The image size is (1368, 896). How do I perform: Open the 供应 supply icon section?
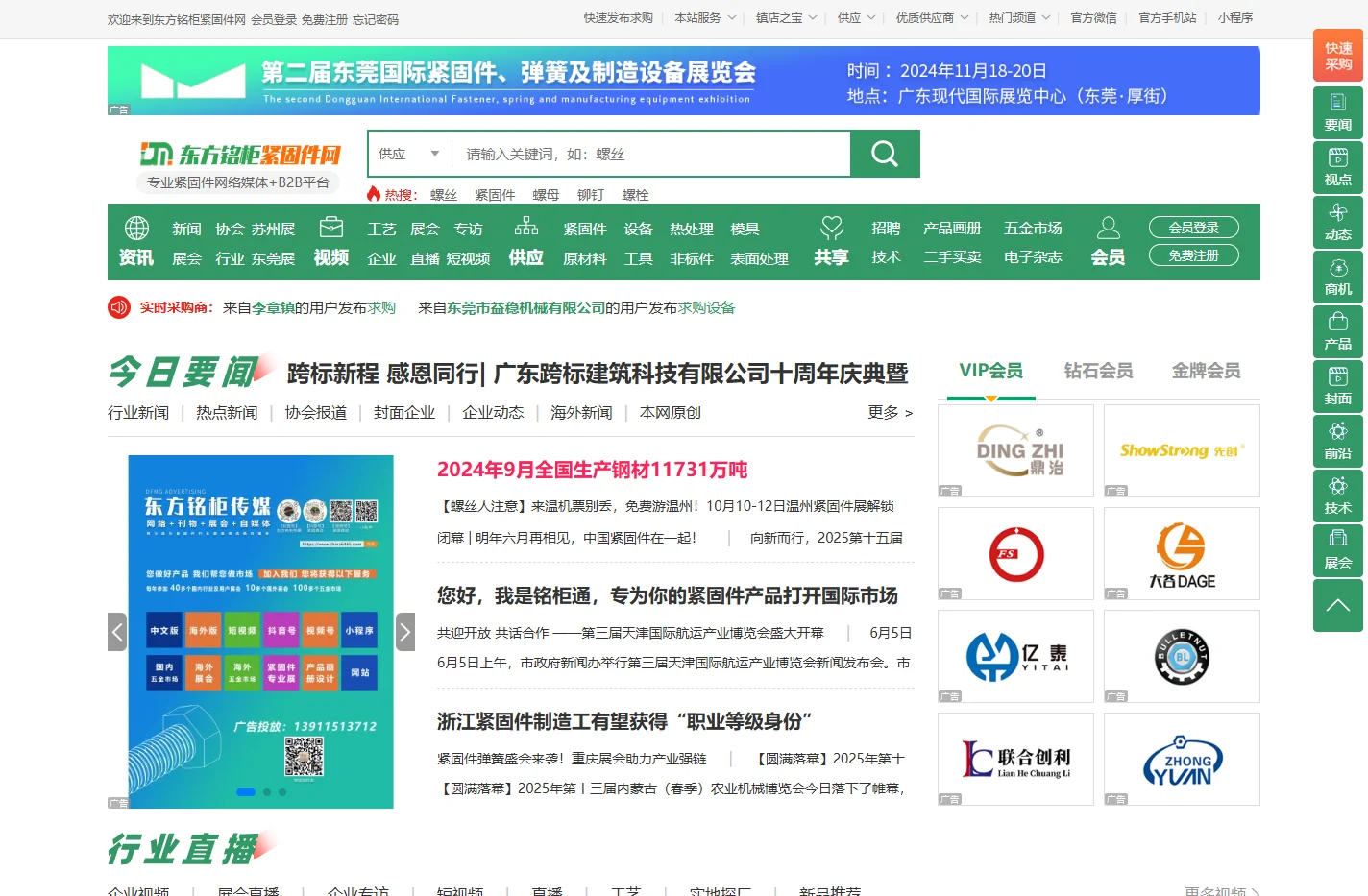pyautogui.click(x=525, y=242)
